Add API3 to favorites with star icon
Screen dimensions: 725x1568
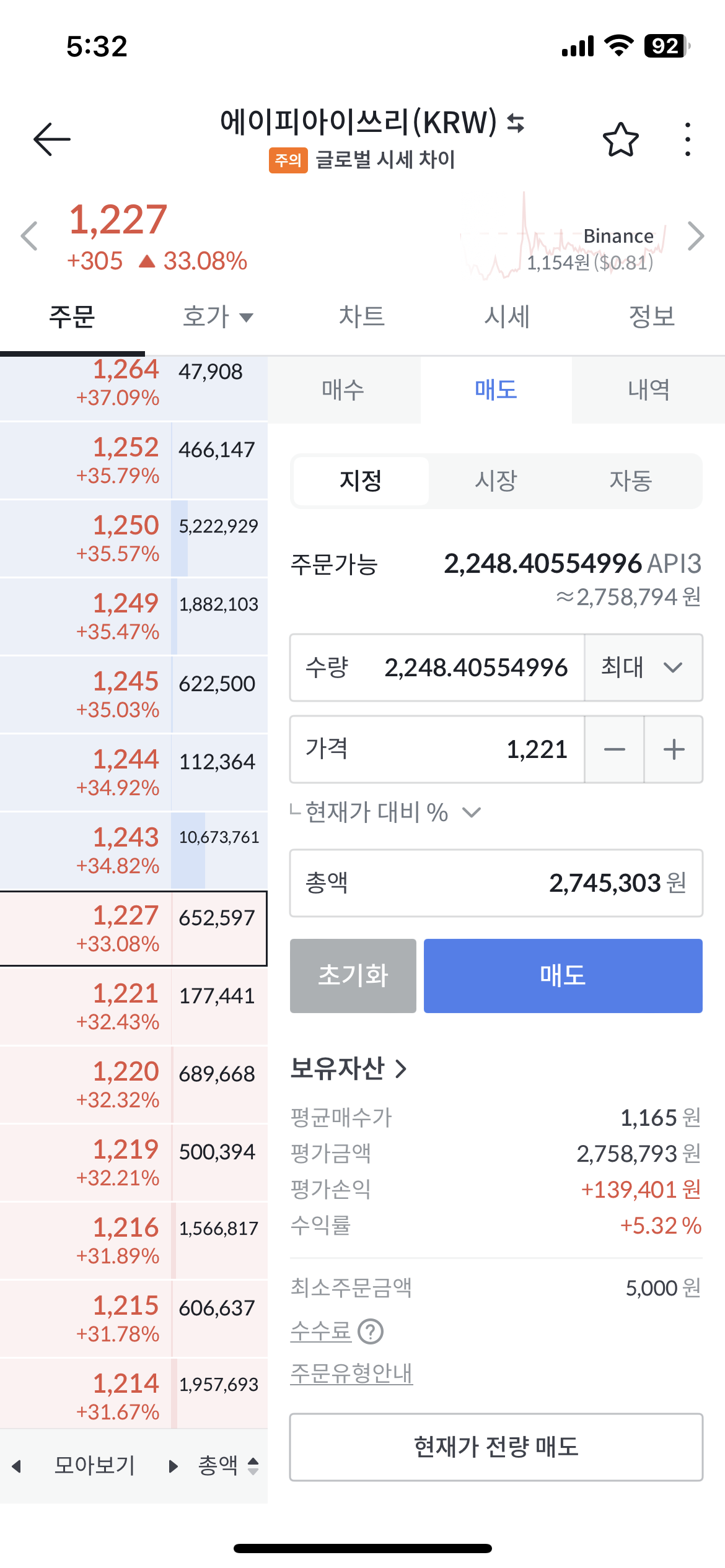tap(620, 139)
